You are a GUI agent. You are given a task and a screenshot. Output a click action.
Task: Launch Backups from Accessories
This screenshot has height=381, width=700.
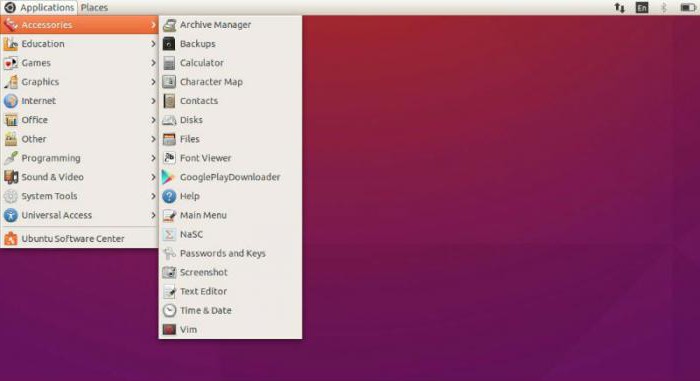click(x=230, y=44)
